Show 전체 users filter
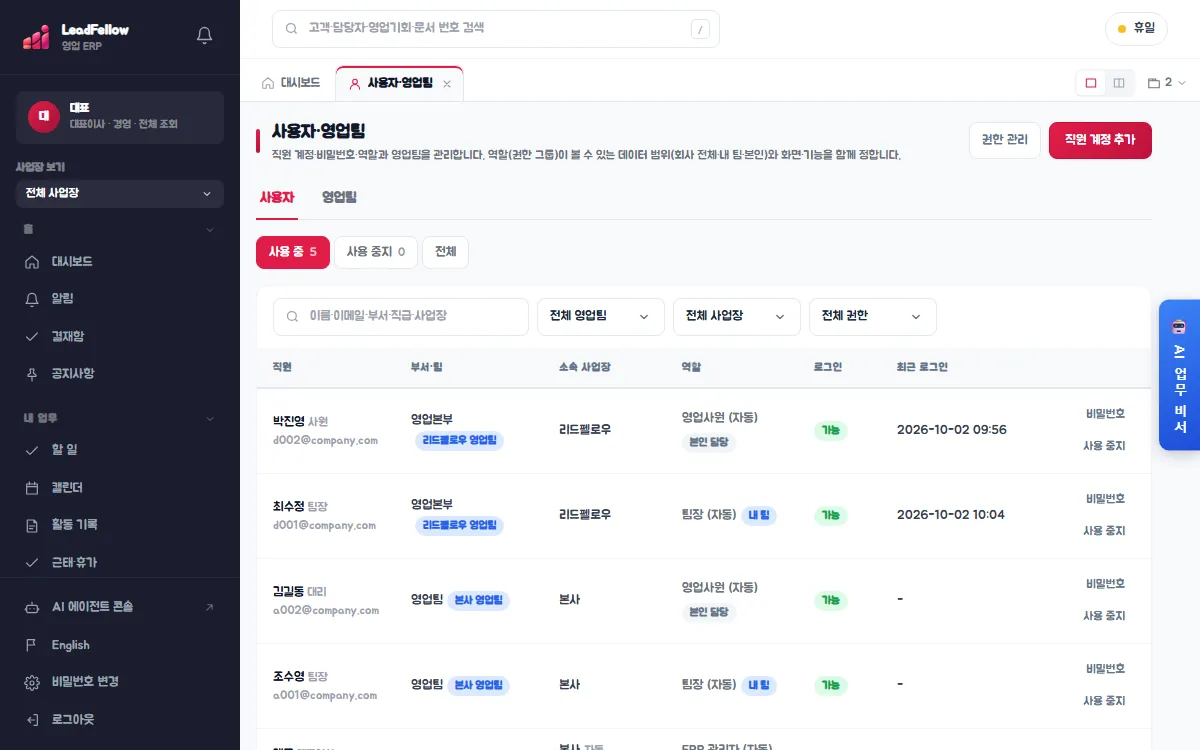 point(445,252)
